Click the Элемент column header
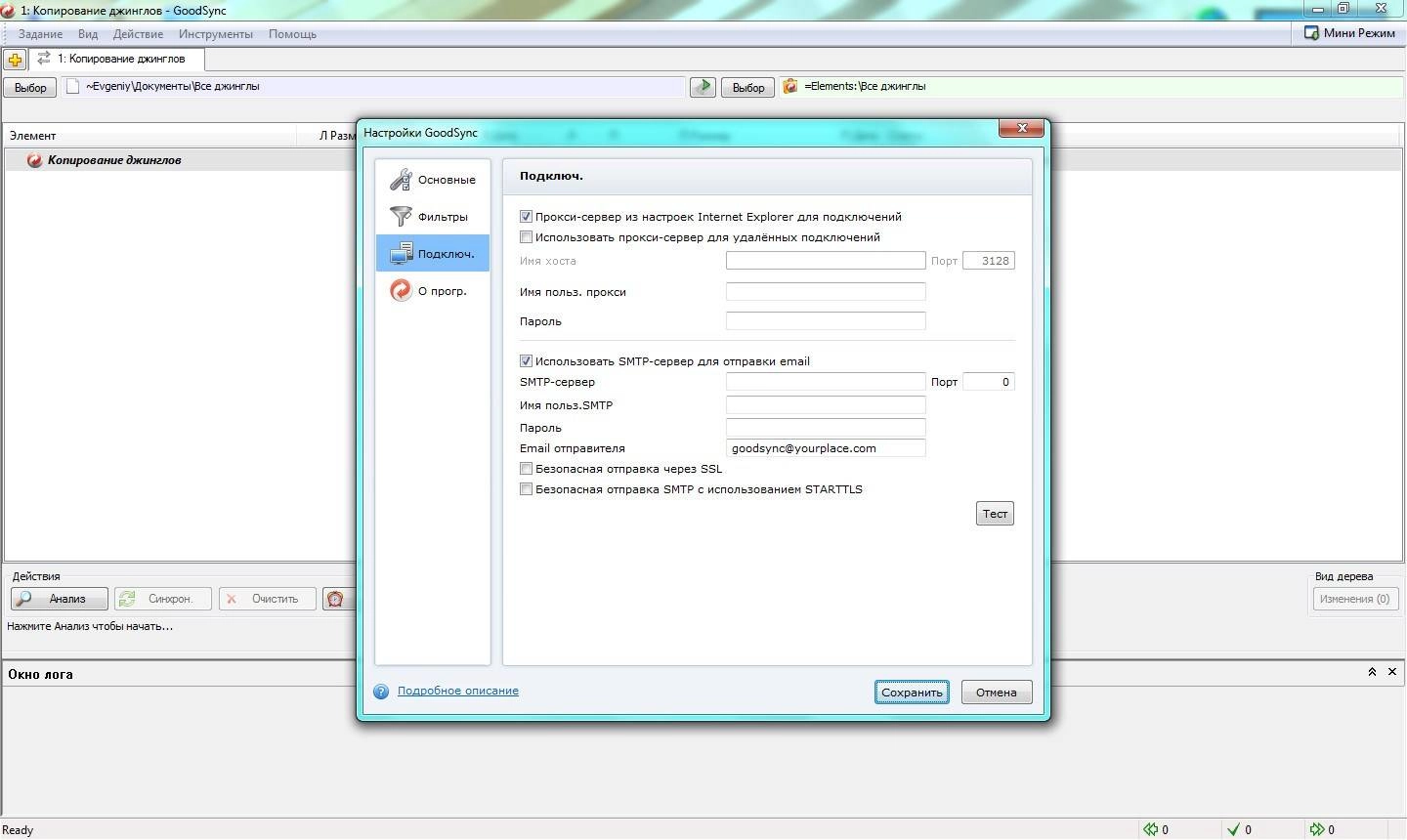 click(x=150, y=136)
